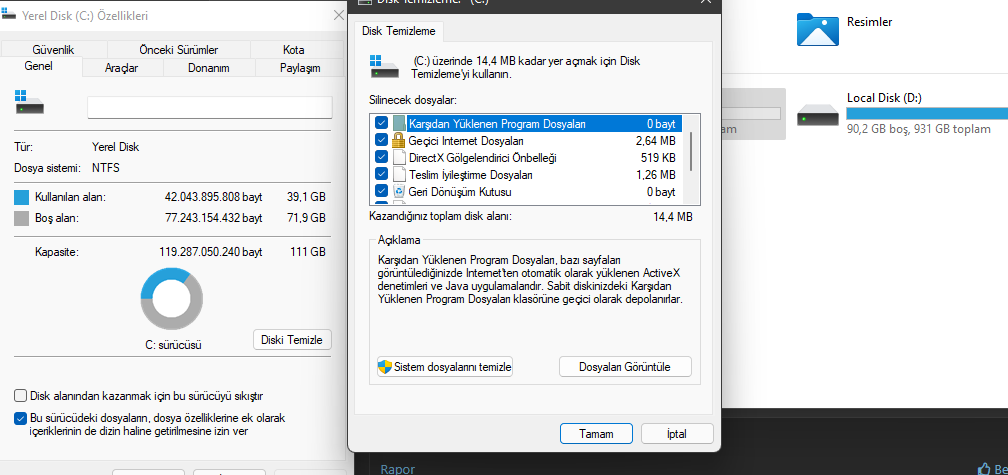Click the Resimler folder label
The image size is (1008, 475).
coord(869,22)
